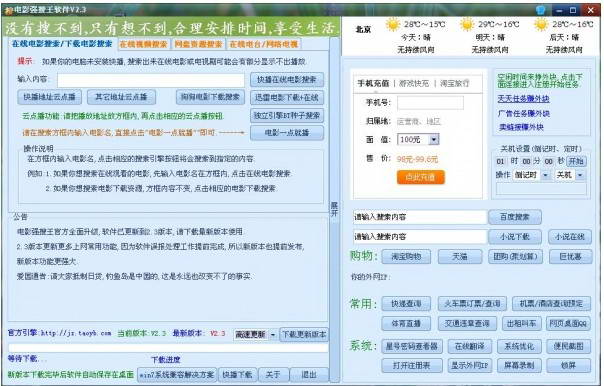
Task: Click the 淘宝购物 button
Action: [x=406, y=257]
